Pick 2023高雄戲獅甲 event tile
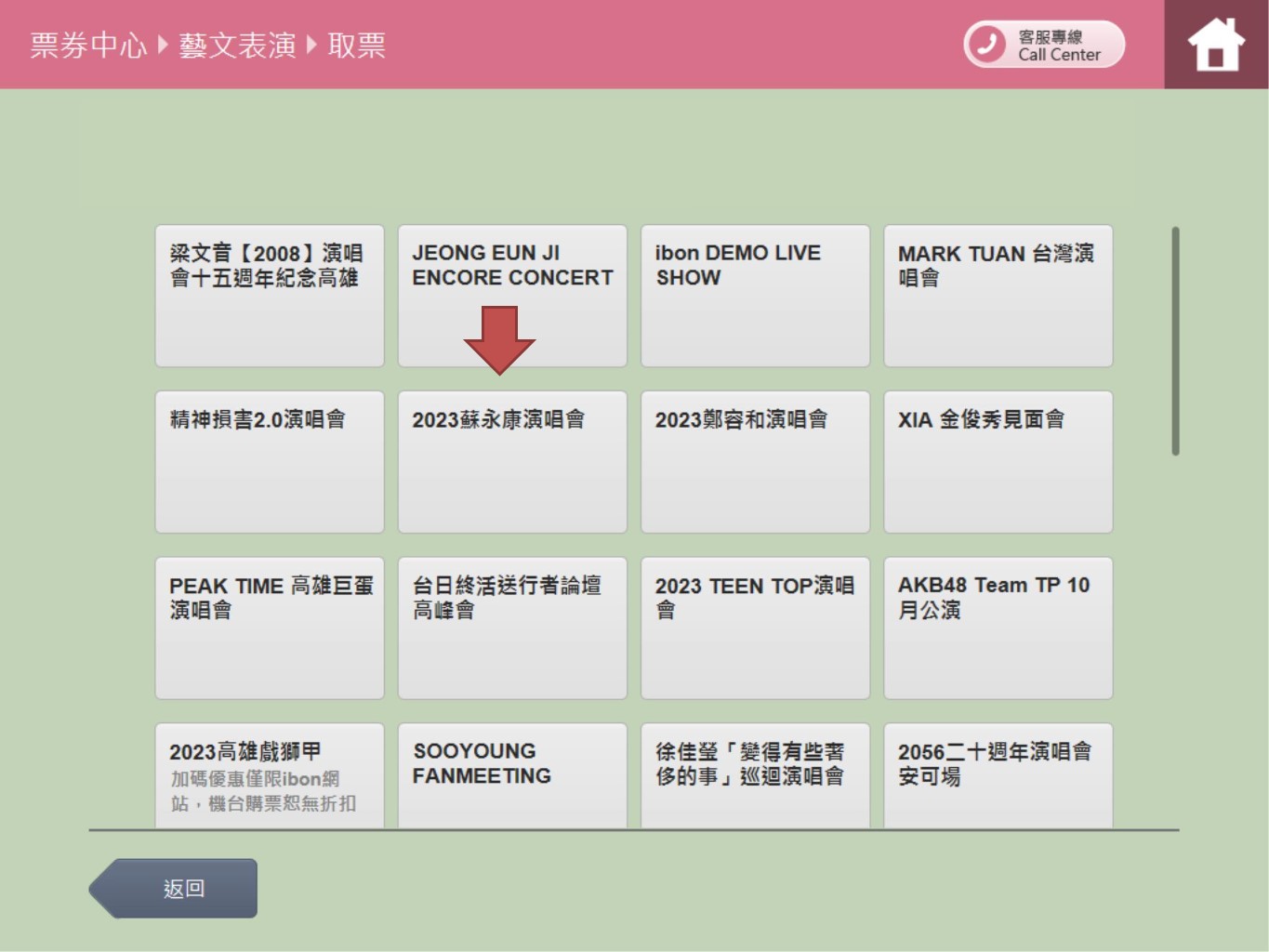 [x=270, y=775]
